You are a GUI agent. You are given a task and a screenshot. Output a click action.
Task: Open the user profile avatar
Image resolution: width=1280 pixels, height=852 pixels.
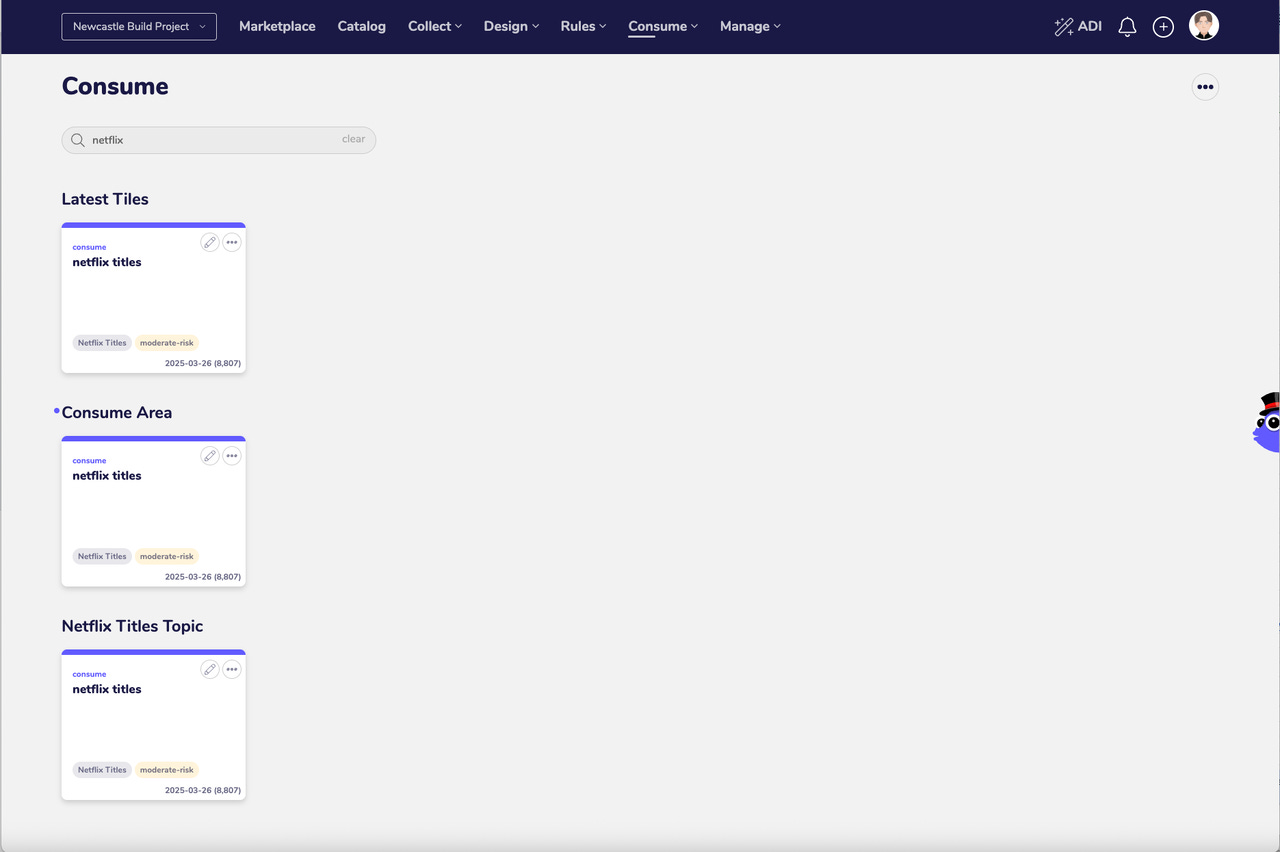click(1204, 26)
